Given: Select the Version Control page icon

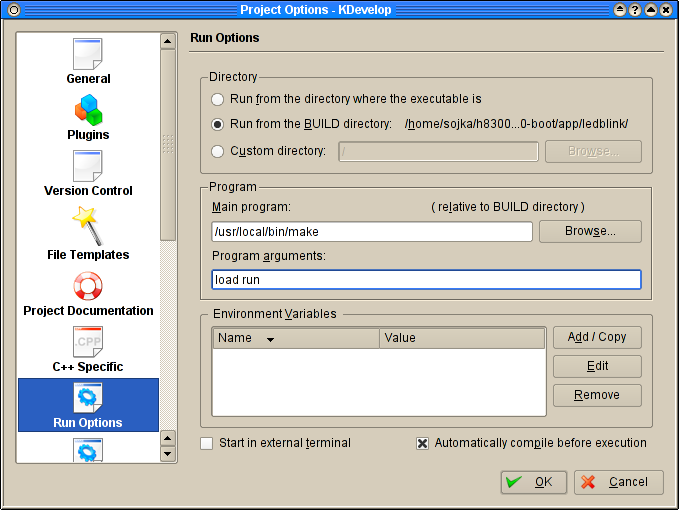Looking at the screenshot, I should click(88, 166).
